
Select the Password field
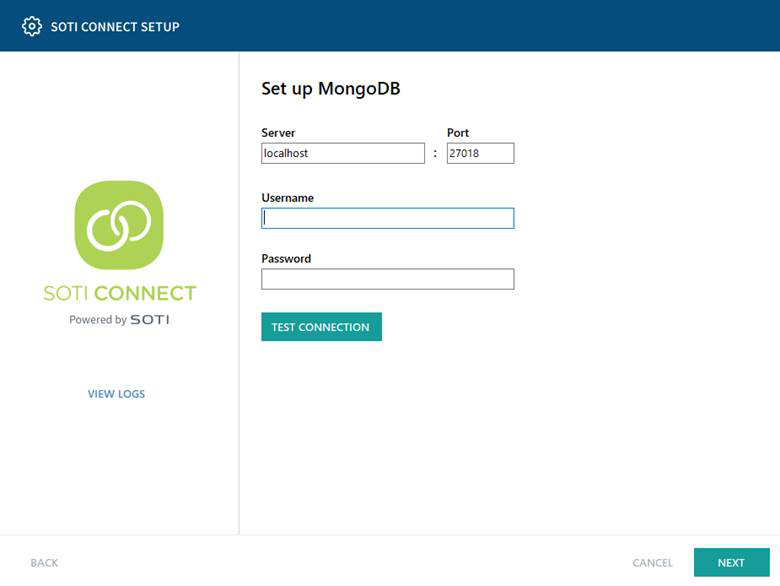pos(388,279)
